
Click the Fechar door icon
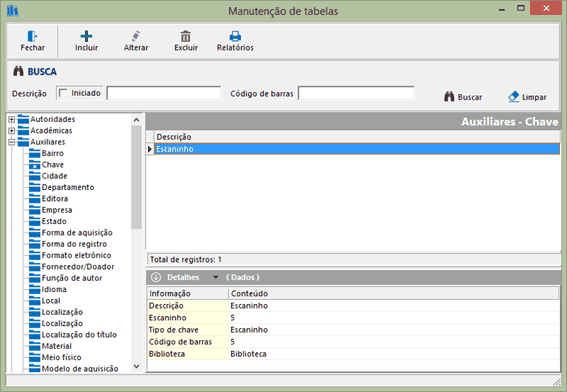click(x=32, y=36)
